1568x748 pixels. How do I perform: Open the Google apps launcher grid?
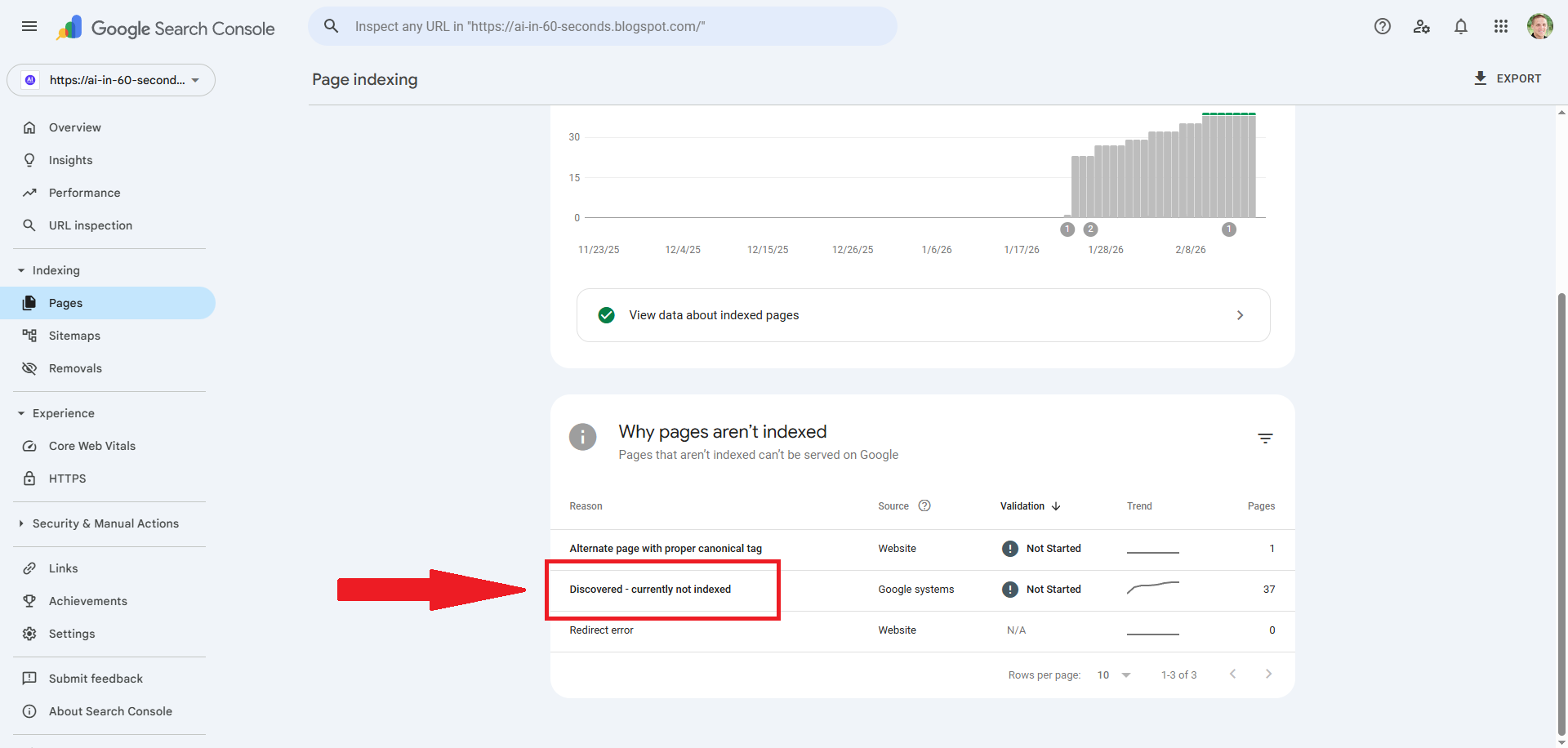(x=1500, y=26)
